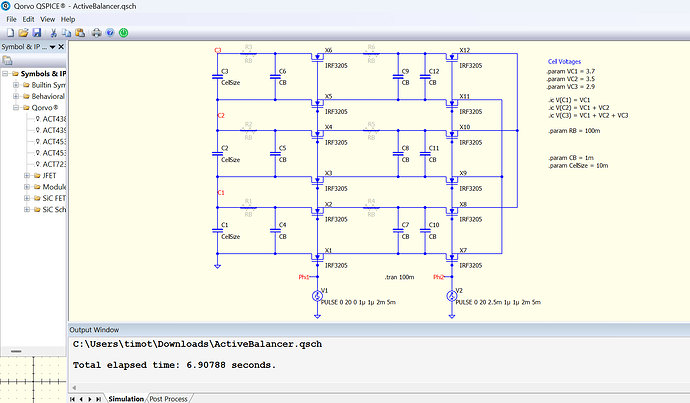Select the X10 IRF3205 MOSFET
Viewport: 690px width, 403px height.
click(452, 135)
